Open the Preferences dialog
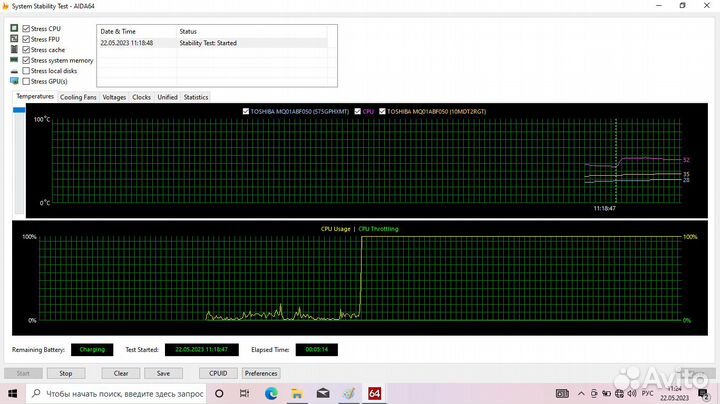 click(x=261, y=373)
